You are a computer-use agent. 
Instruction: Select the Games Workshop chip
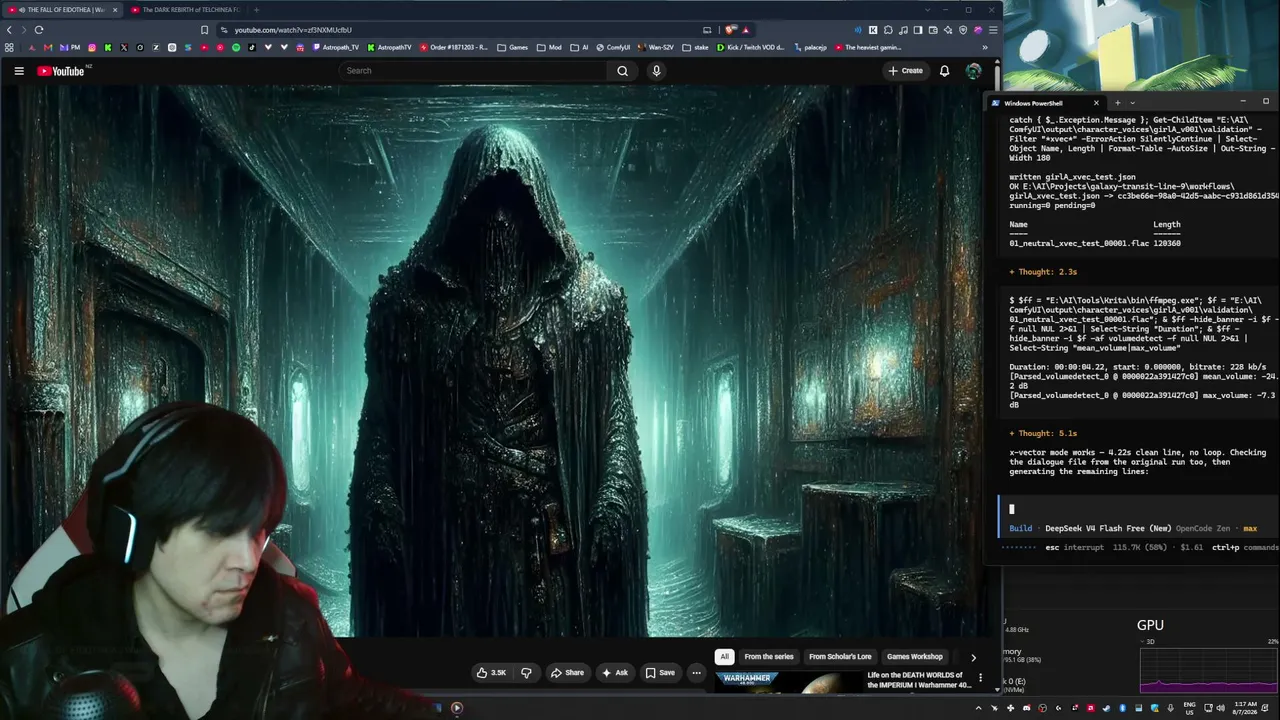915,657
